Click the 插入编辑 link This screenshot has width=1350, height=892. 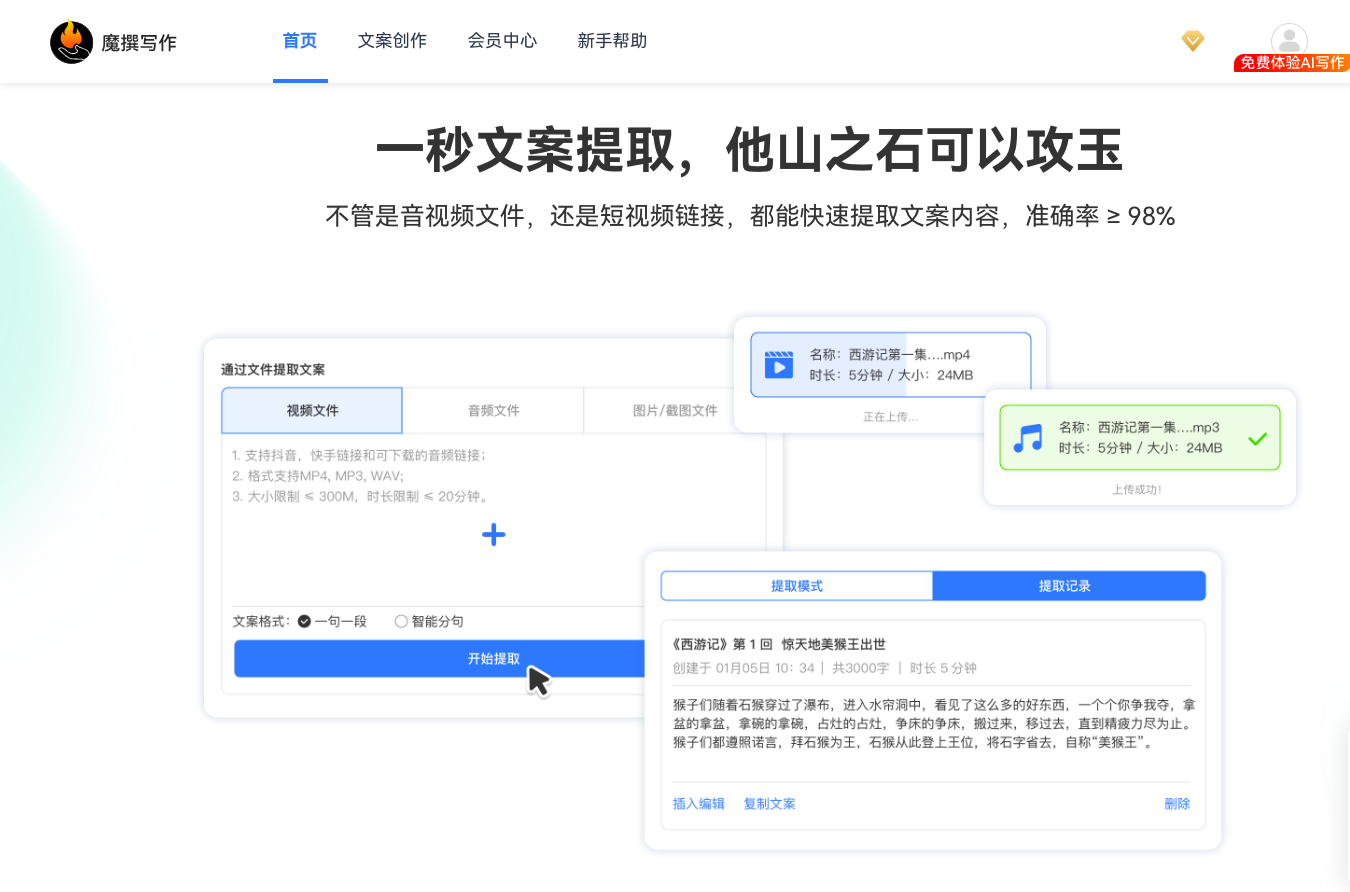tap(699, 804)
